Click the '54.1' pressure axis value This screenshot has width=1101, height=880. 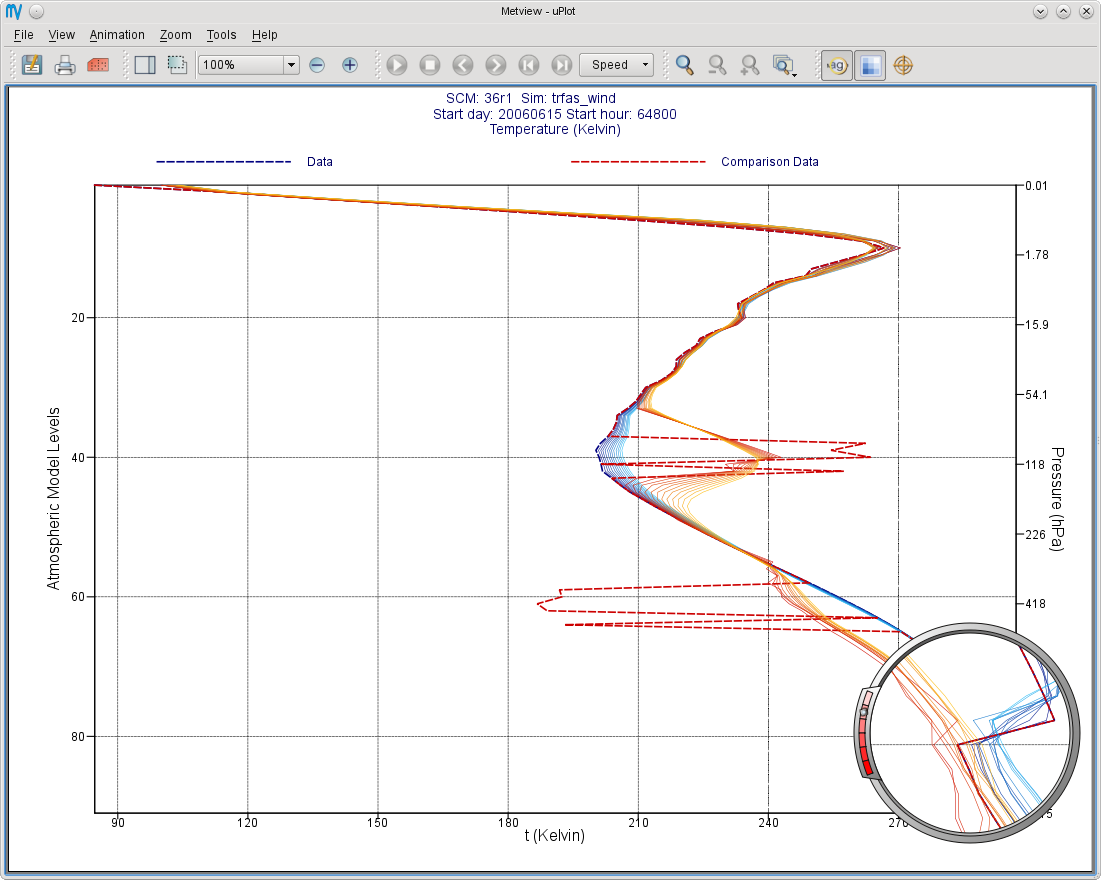1036,395
